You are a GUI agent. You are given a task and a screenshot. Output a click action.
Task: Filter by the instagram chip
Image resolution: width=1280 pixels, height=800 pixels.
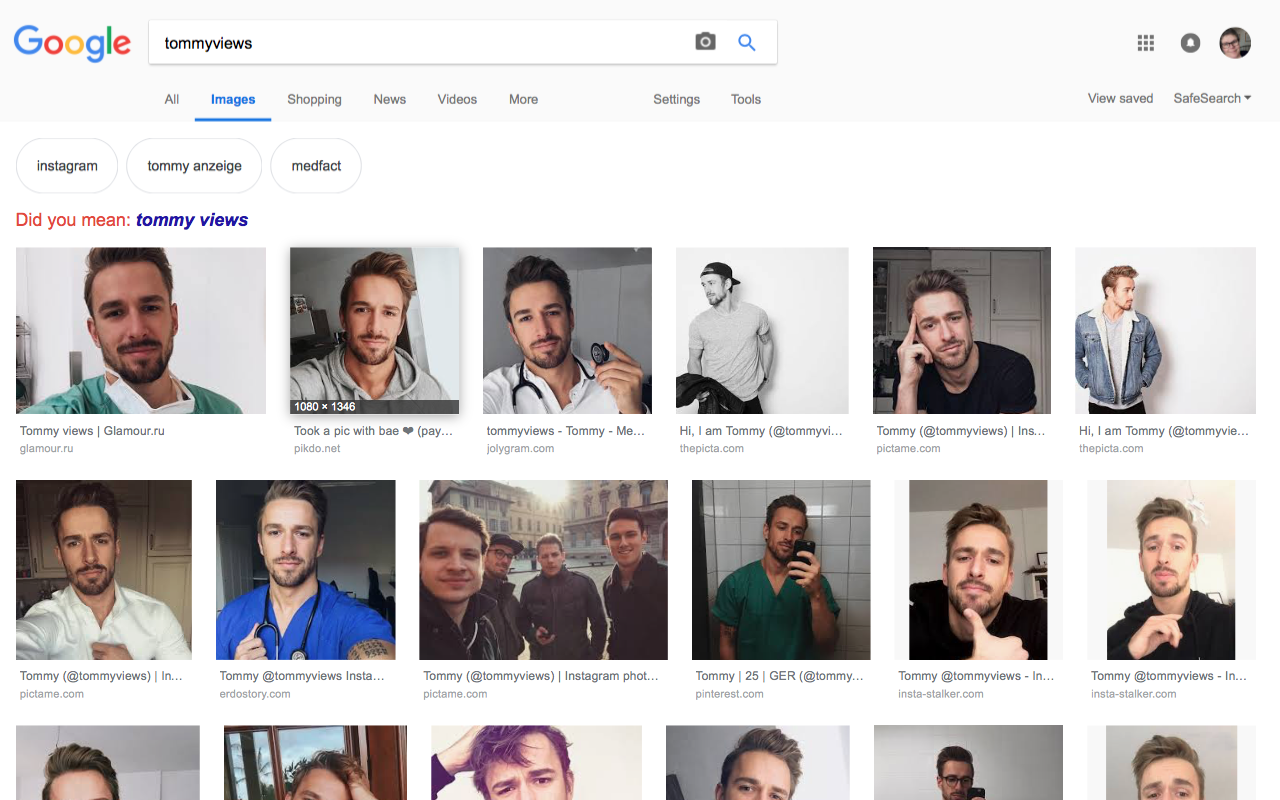[67, 166]
